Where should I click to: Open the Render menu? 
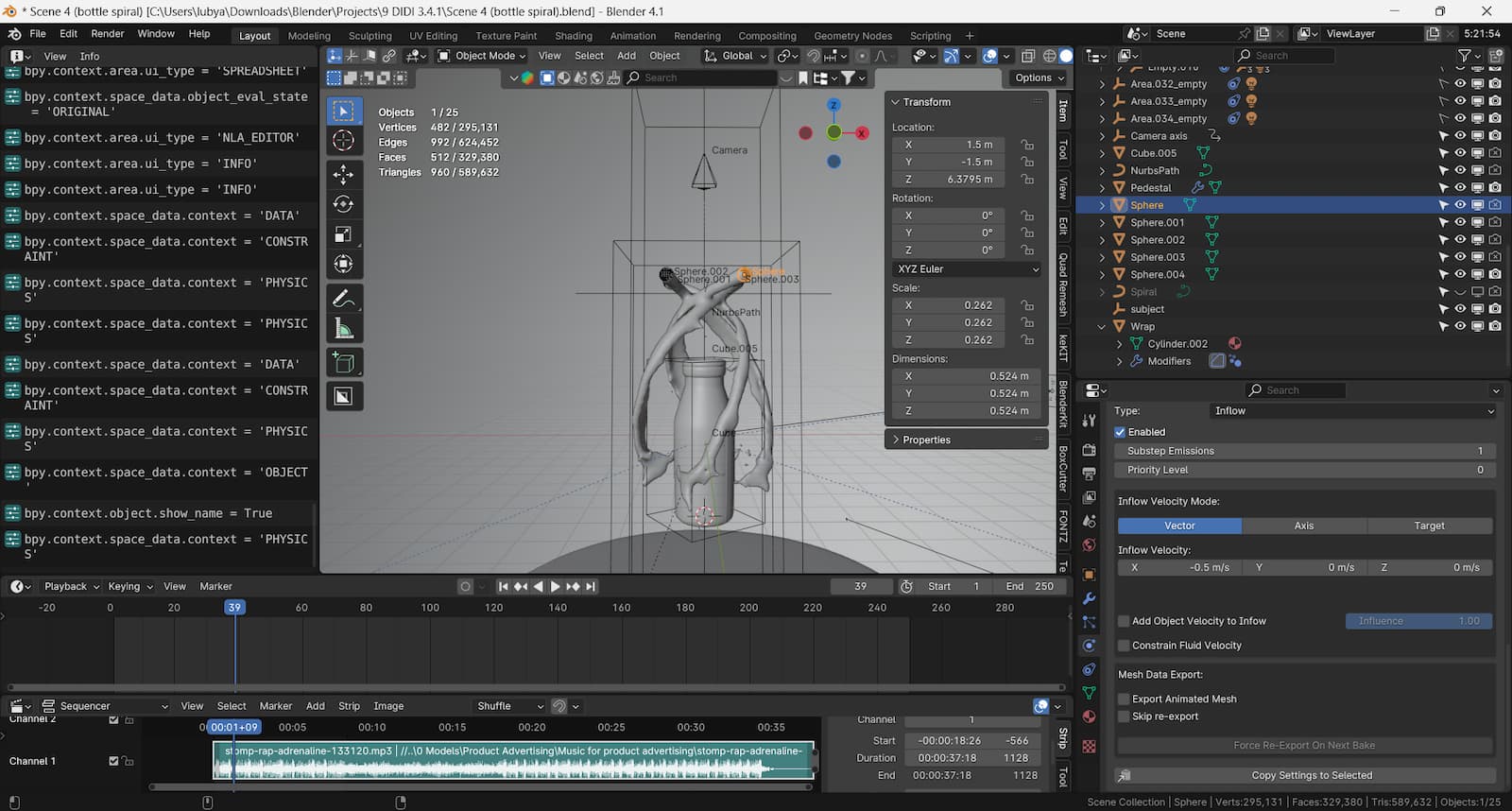tap(107, 34)
